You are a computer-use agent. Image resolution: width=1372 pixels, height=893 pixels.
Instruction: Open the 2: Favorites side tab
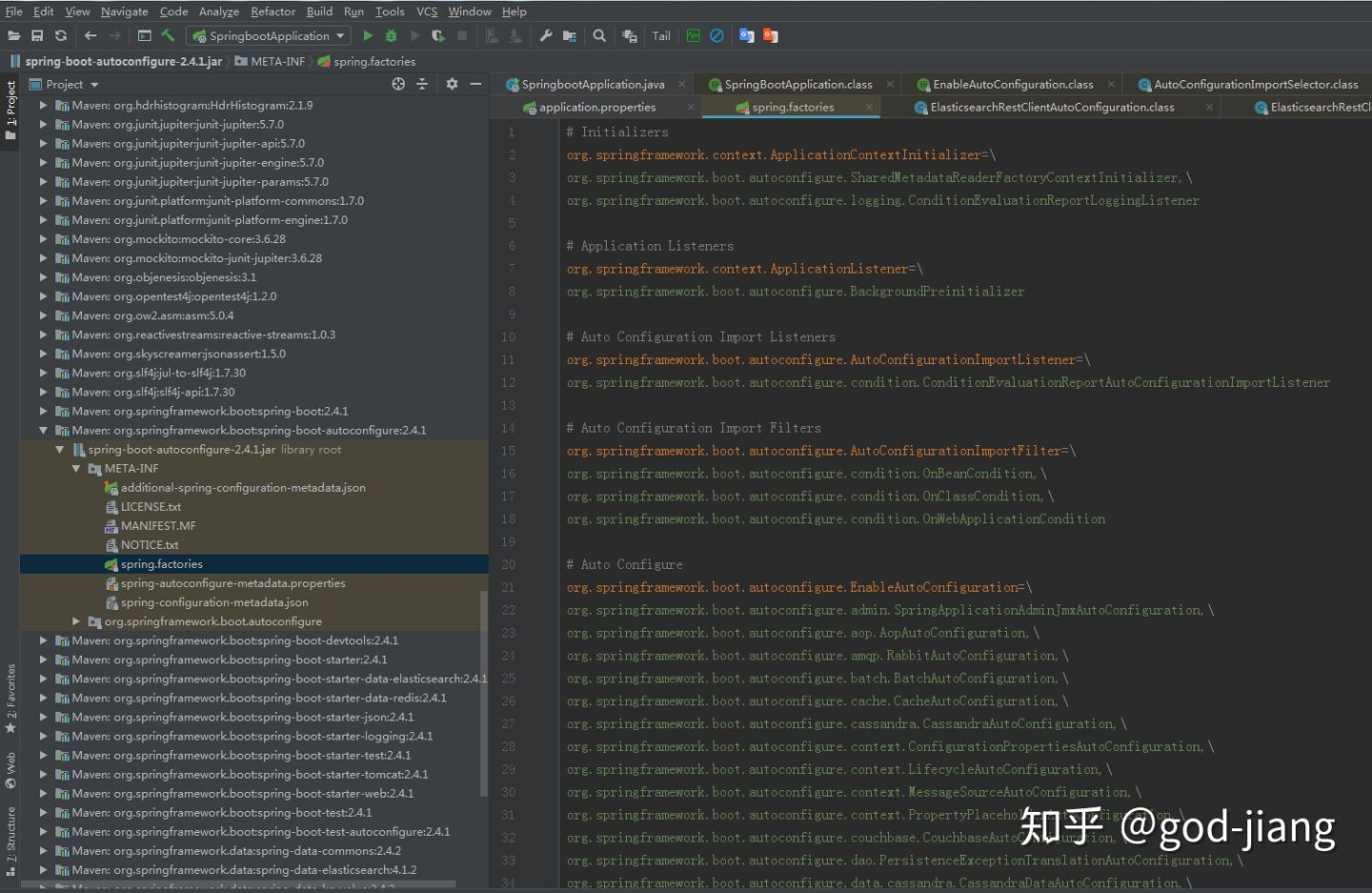click(10, 699)
